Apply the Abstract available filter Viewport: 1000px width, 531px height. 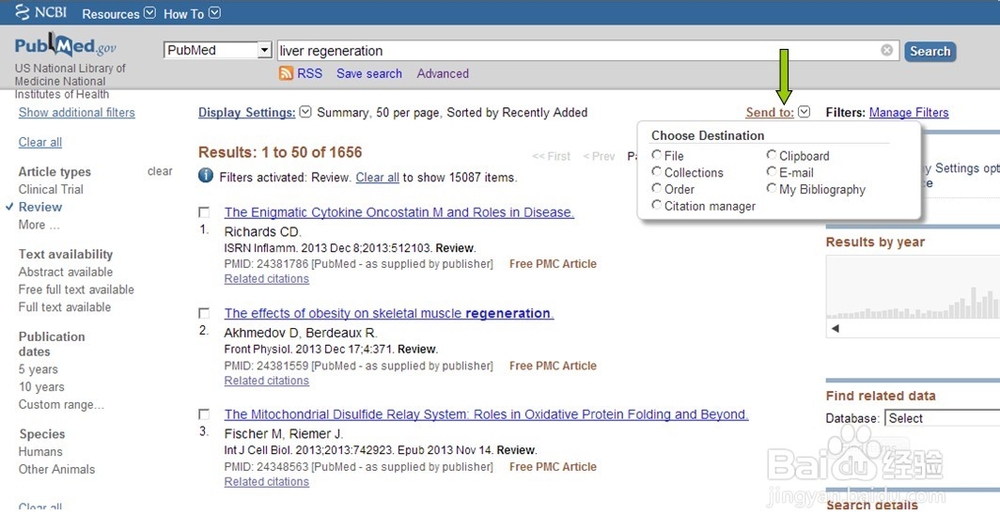point(66,272)
